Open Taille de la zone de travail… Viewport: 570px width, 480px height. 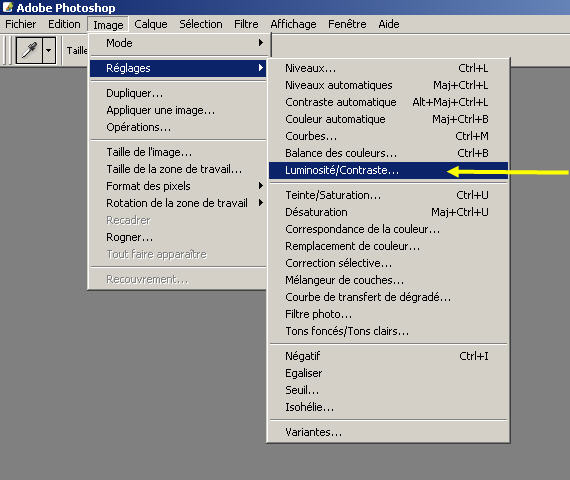[178, 169]
